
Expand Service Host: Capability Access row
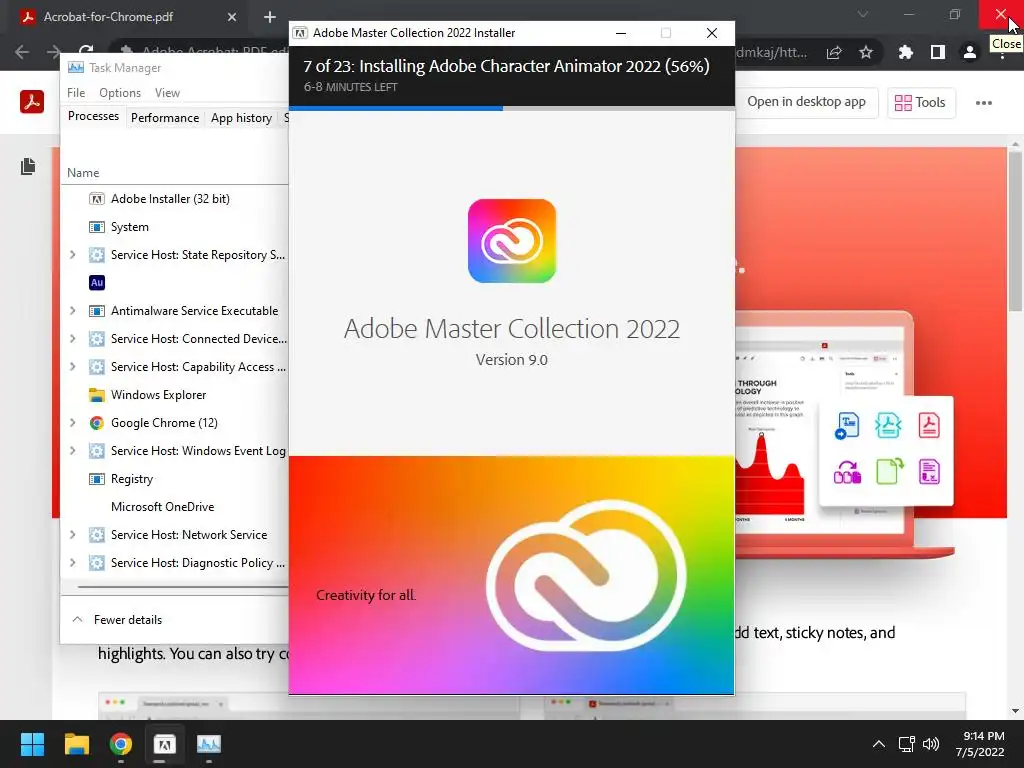click(x=72, y=366)
